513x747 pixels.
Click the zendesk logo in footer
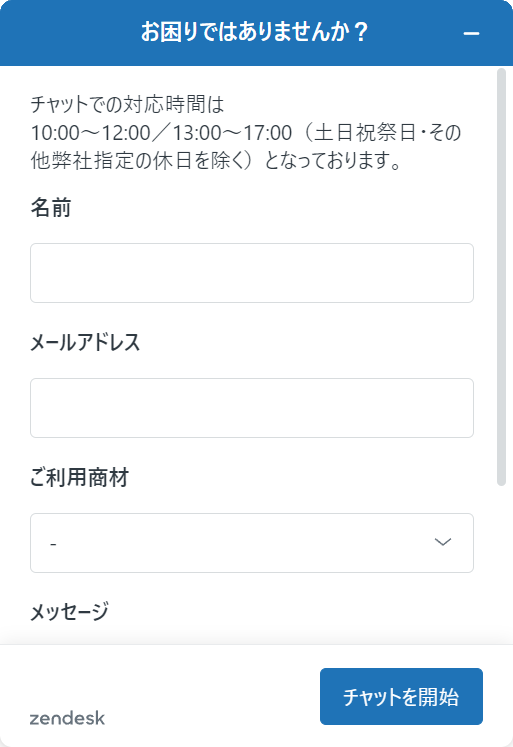point(67,718)
